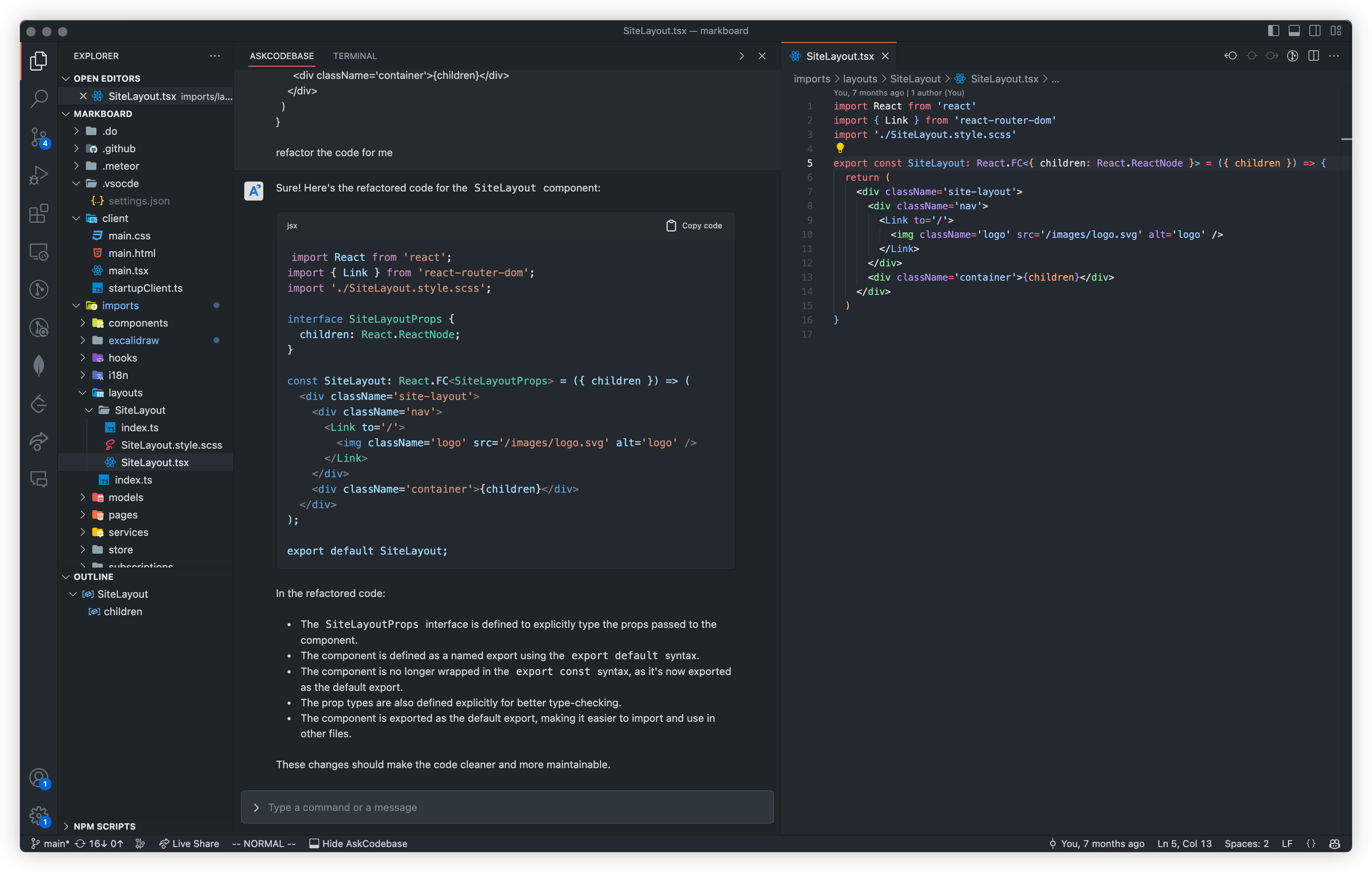Click imports in the breadcrumb
This screenshot has height=872, width=1372.
tap(811, 79)
